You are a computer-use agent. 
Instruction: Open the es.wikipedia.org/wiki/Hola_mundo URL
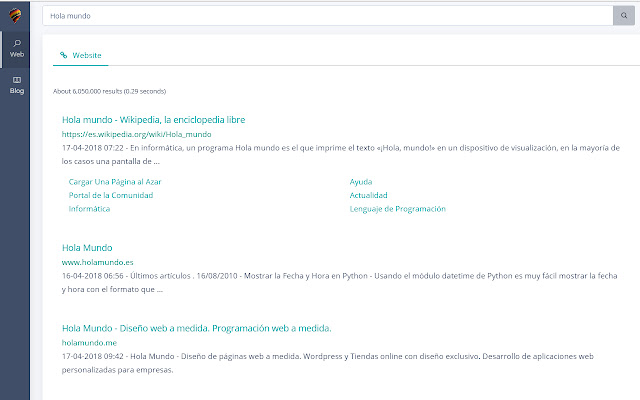(x=136, y=134)
